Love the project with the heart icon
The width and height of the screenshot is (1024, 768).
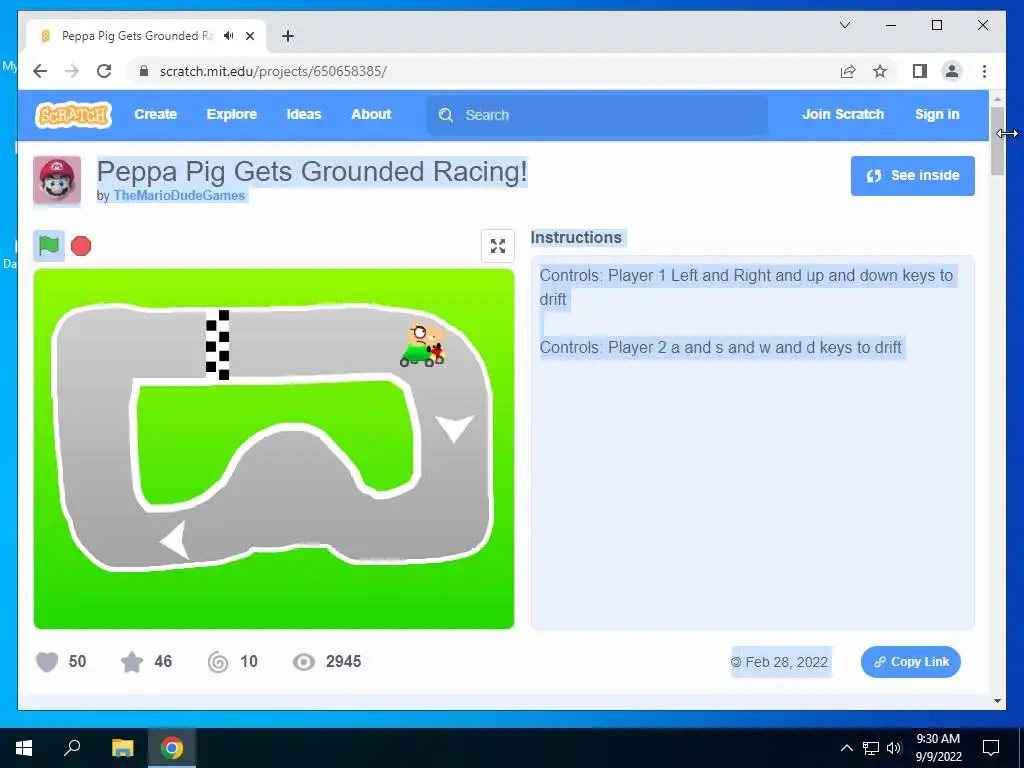coord(47,662)
